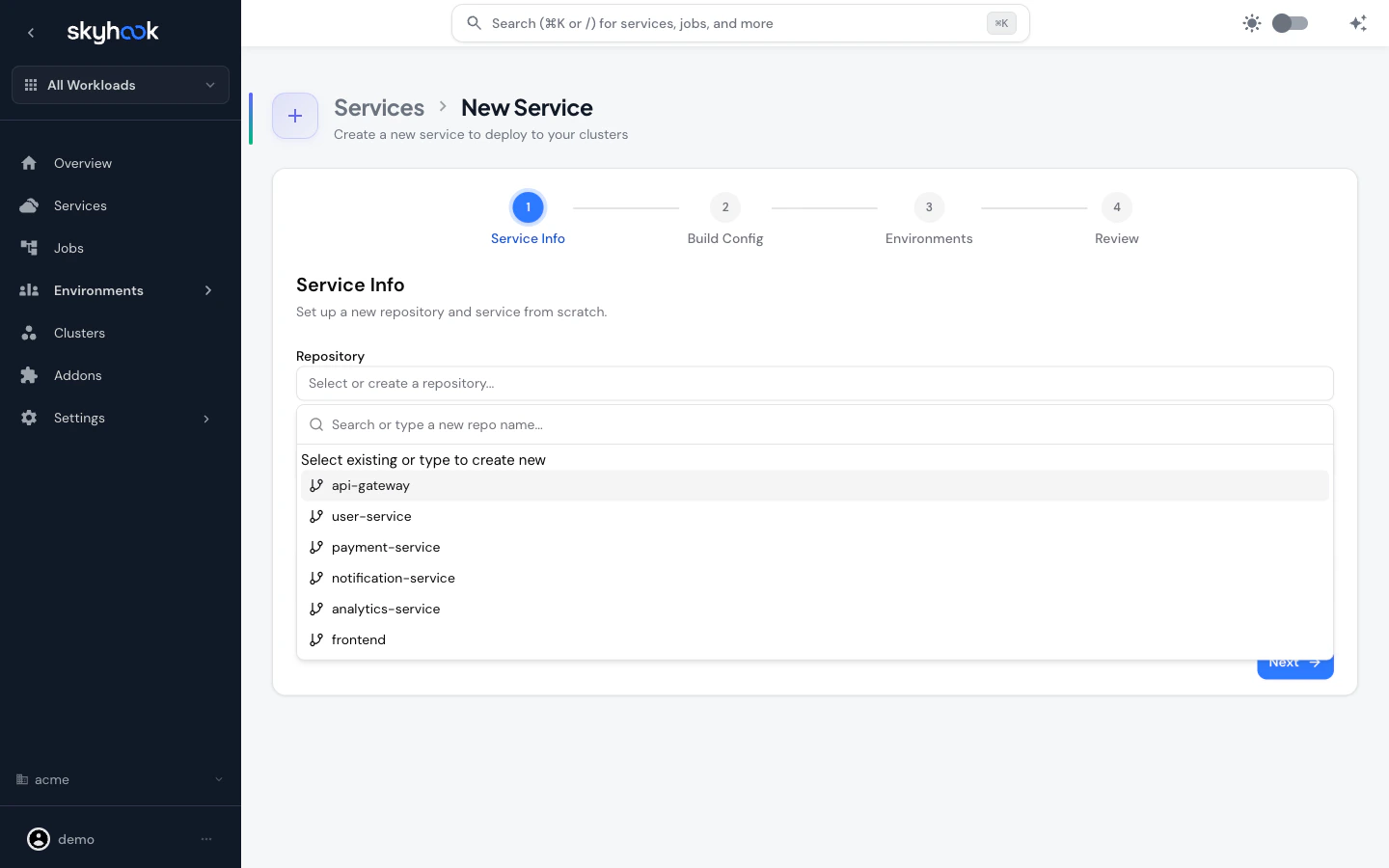Toggle the dark mode switch

(x=1290, y=23)
